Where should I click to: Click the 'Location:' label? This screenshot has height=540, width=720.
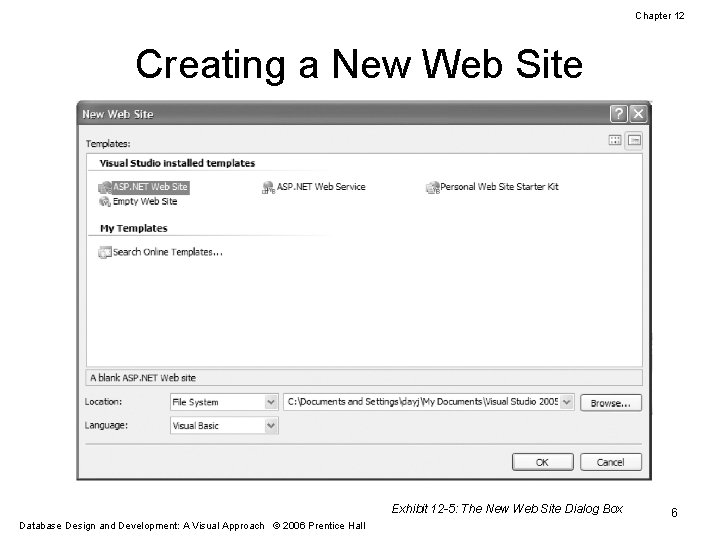coord(103,402)
